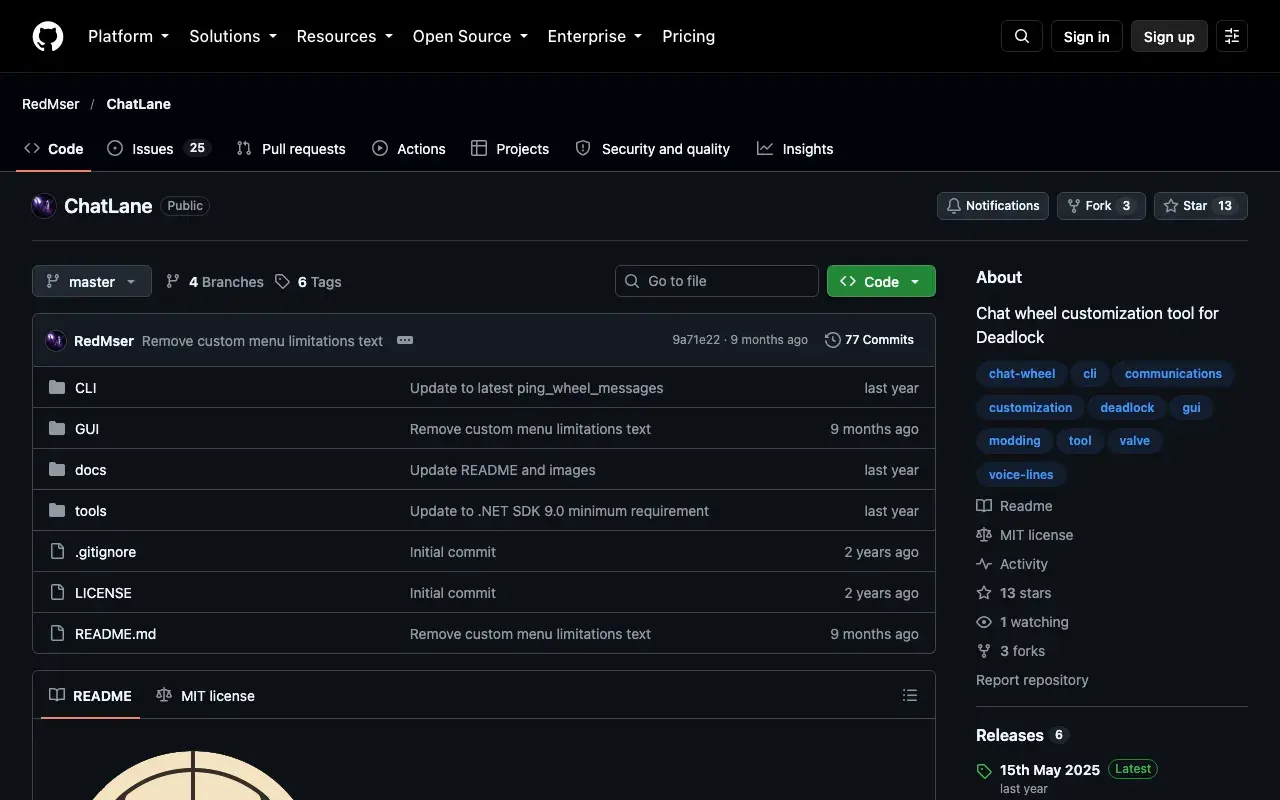Screen dimensions: 1280x800
Task: Open the 3 forks link in About
Action: 1010,651
